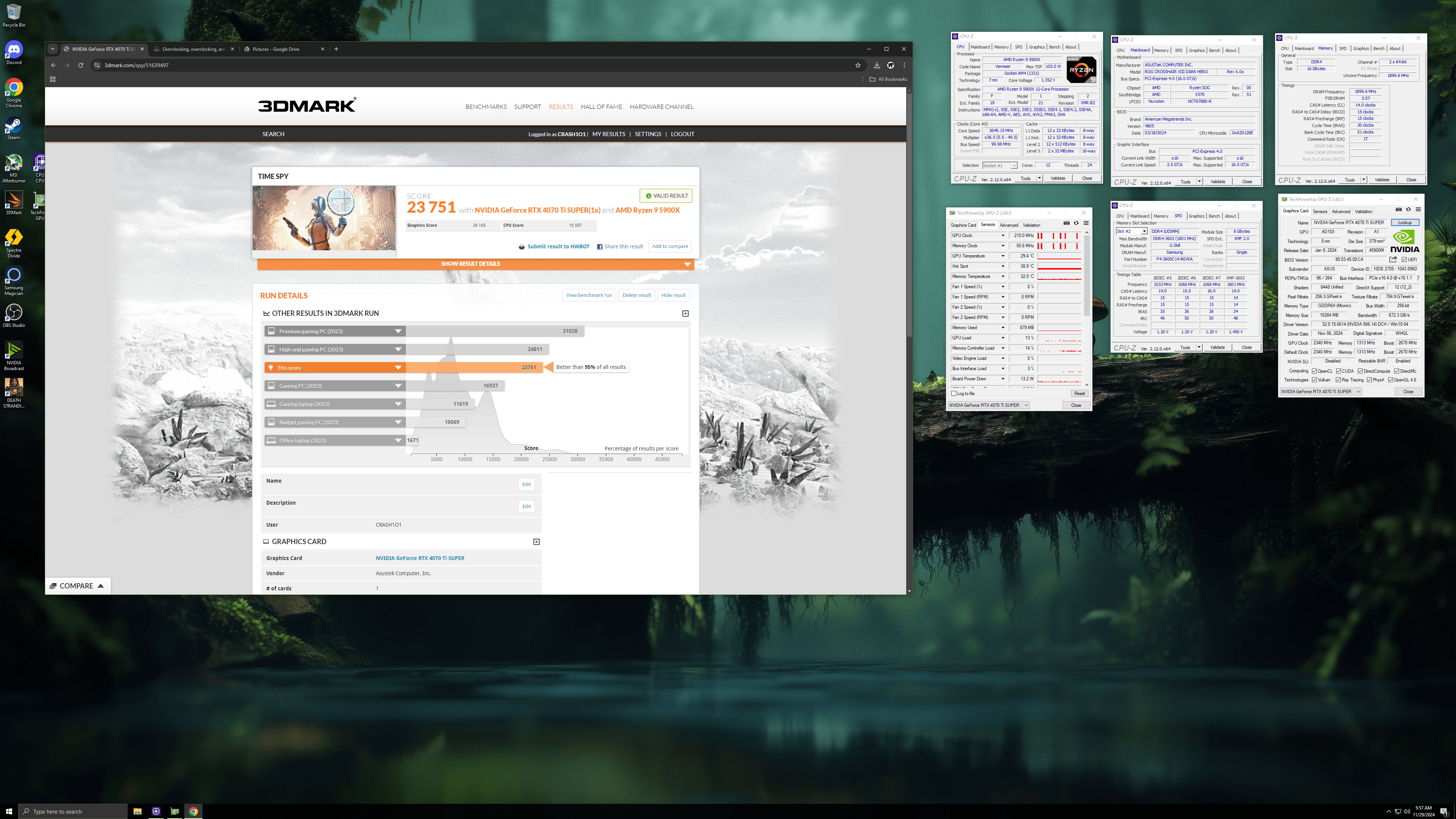Enable the Log to file checkbox in GPU-Z
The image size is (1456, 819).
[954, 394]
